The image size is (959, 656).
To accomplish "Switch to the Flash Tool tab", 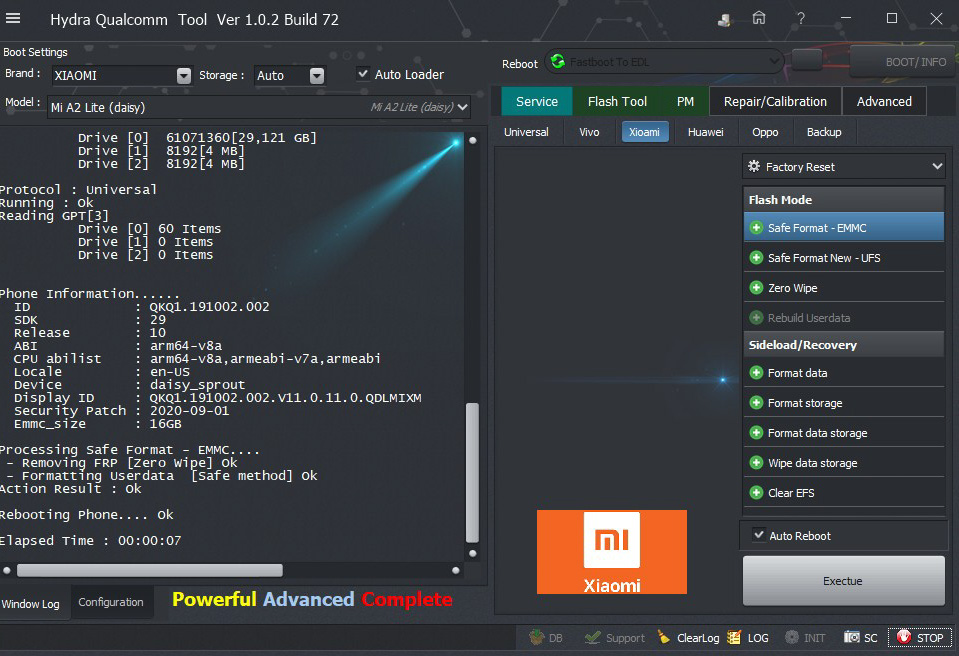I will [x=617, y=101].
